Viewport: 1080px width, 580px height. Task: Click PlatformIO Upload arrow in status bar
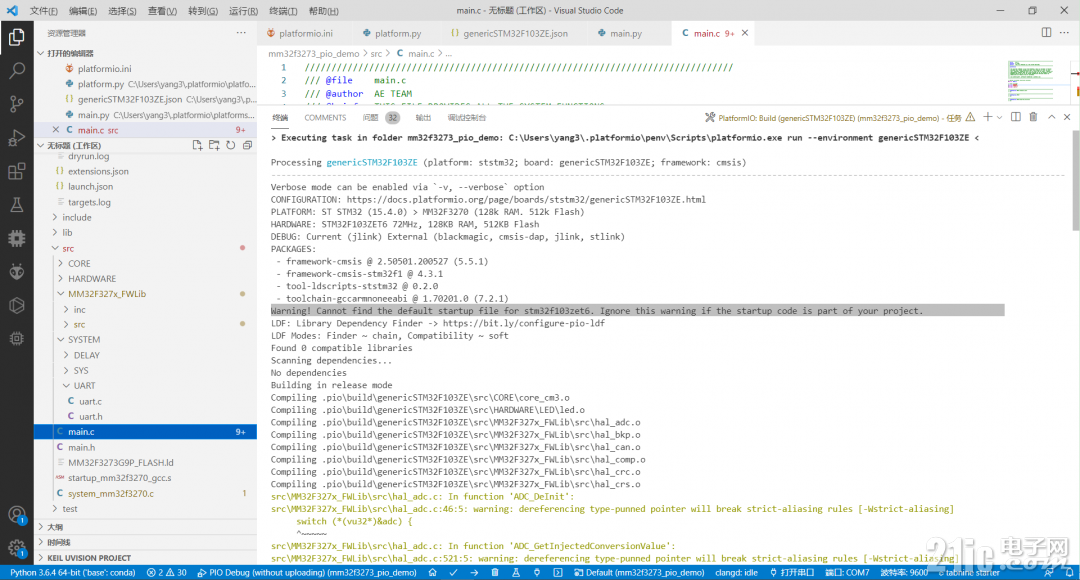[474, 572]
